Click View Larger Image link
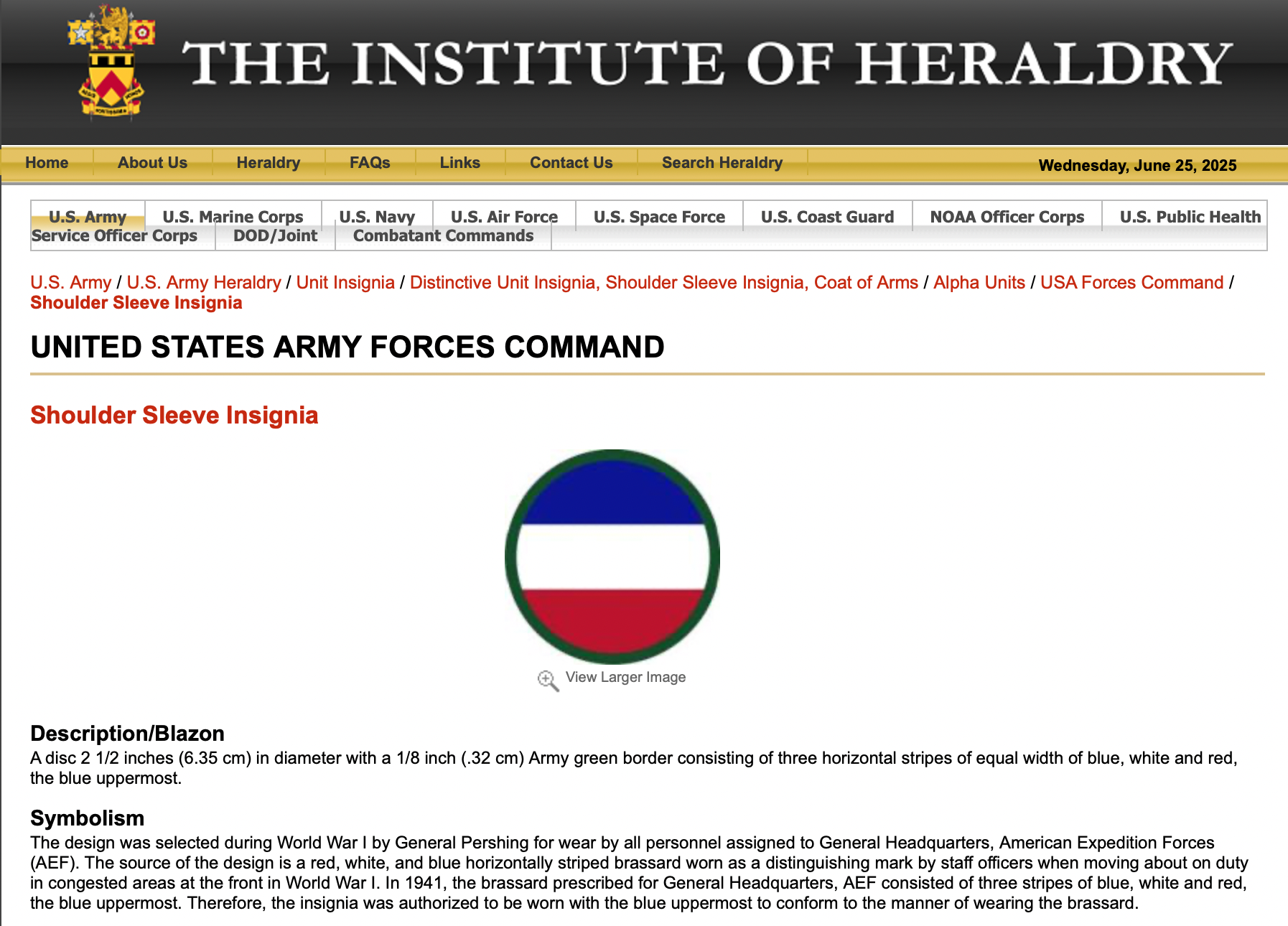The image size is (1288, 926). [x=625, y=677]
